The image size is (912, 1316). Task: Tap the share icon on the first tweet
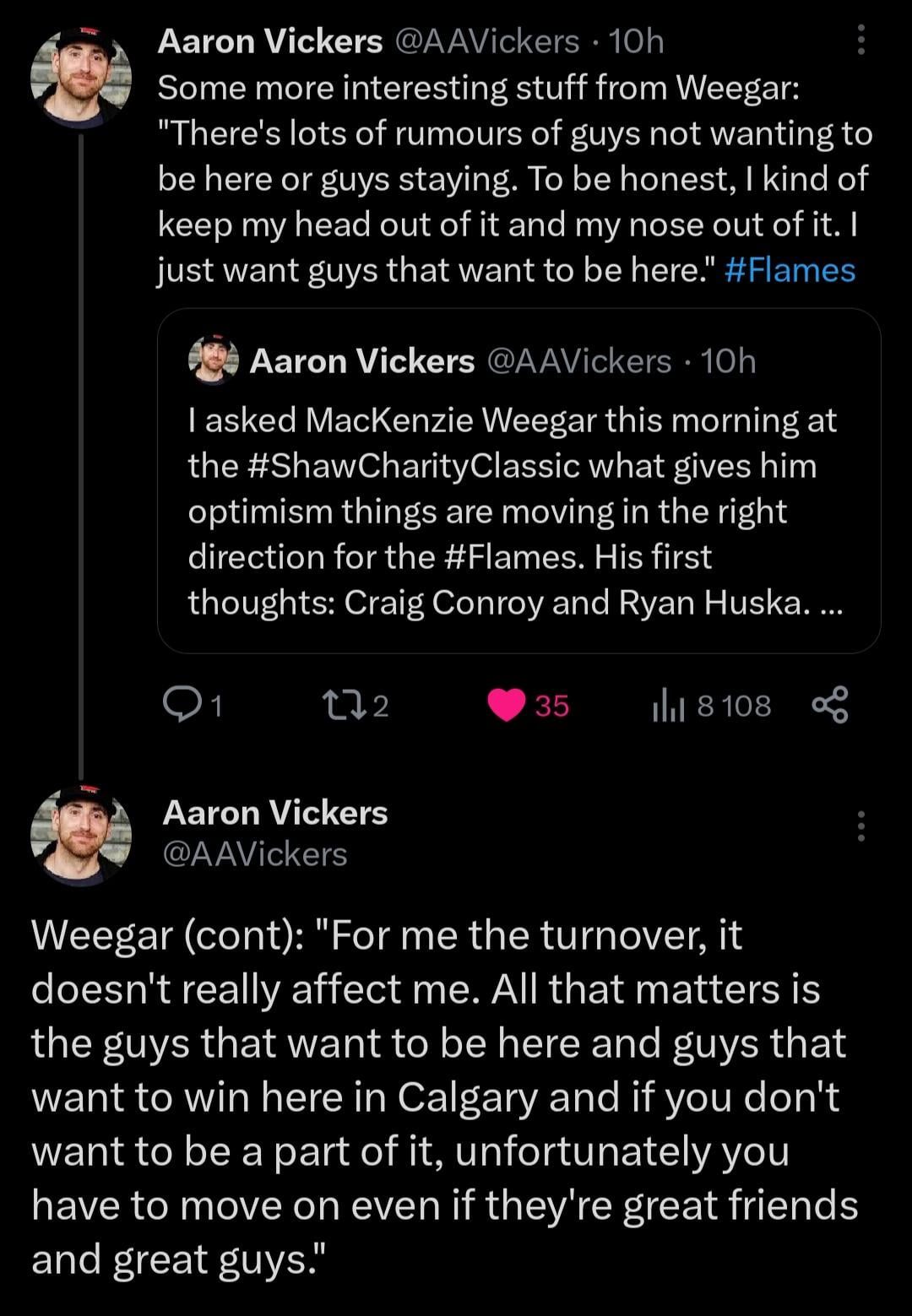829,705
